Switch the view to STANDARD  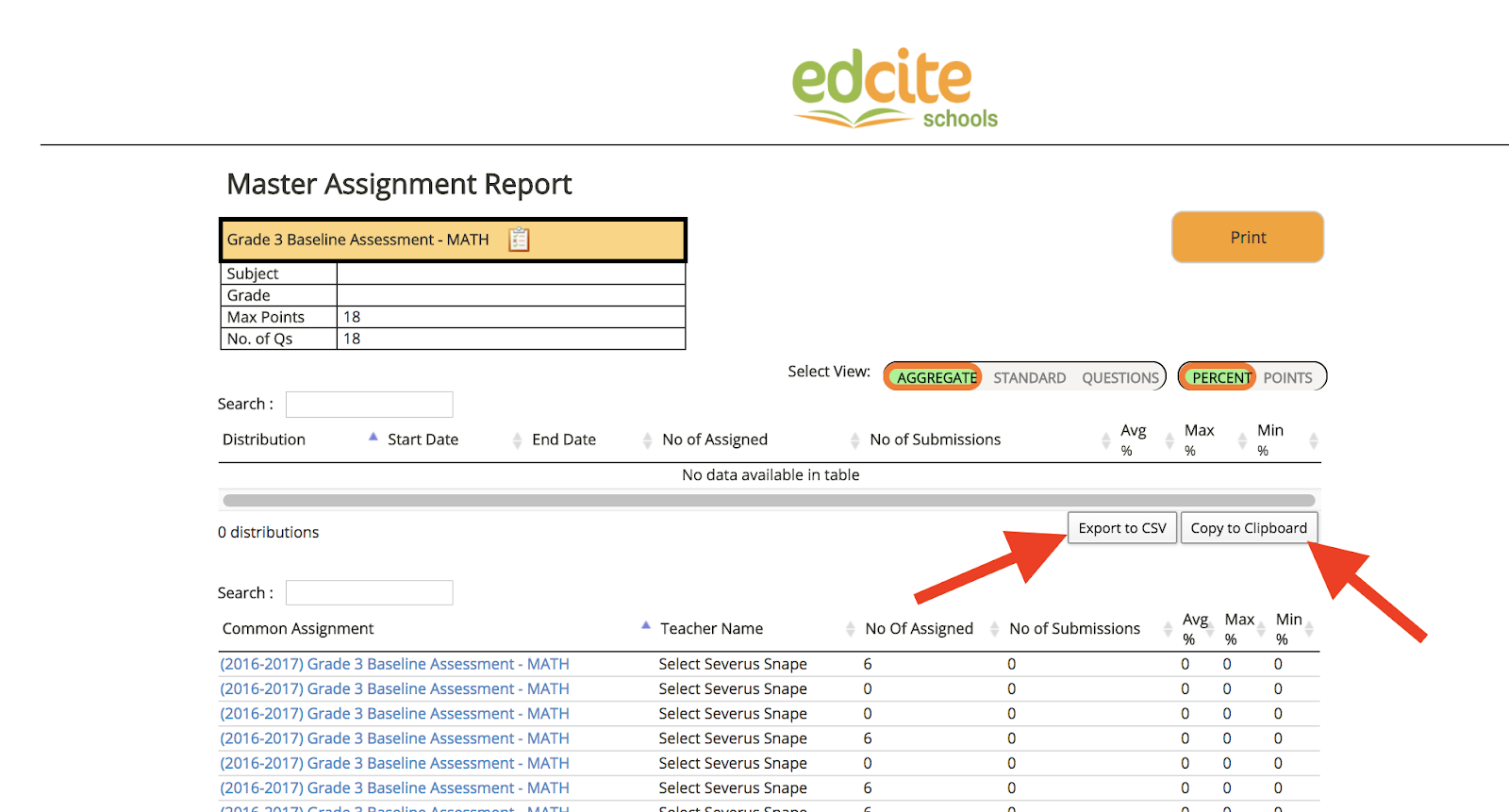click(1029, 377)
